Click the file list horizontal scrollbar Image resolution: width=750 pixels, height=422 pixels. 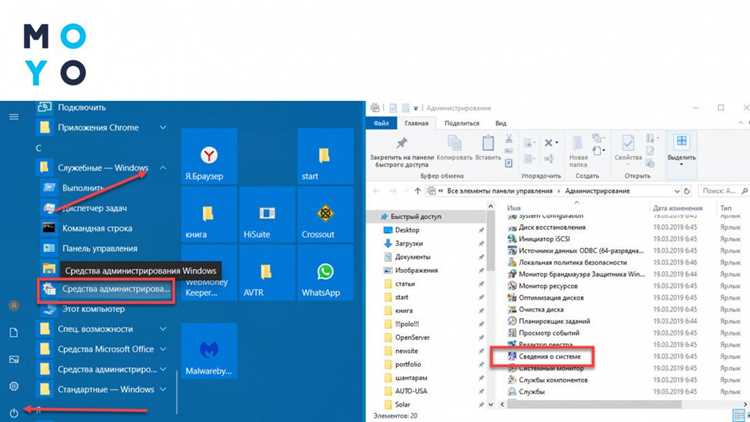[x=594, y=405]
